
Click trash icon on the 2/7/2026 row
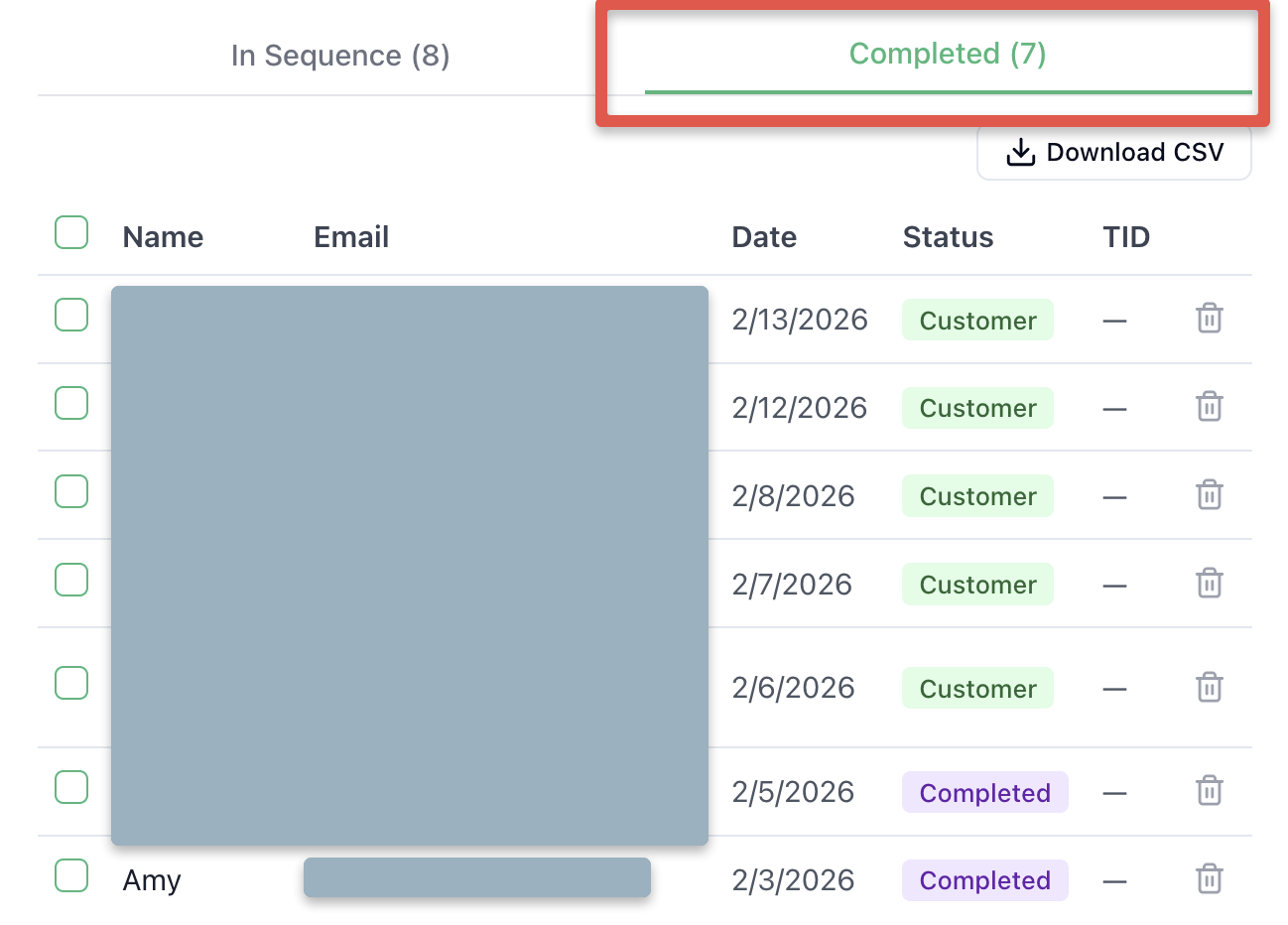click(x=1209, y=583)
